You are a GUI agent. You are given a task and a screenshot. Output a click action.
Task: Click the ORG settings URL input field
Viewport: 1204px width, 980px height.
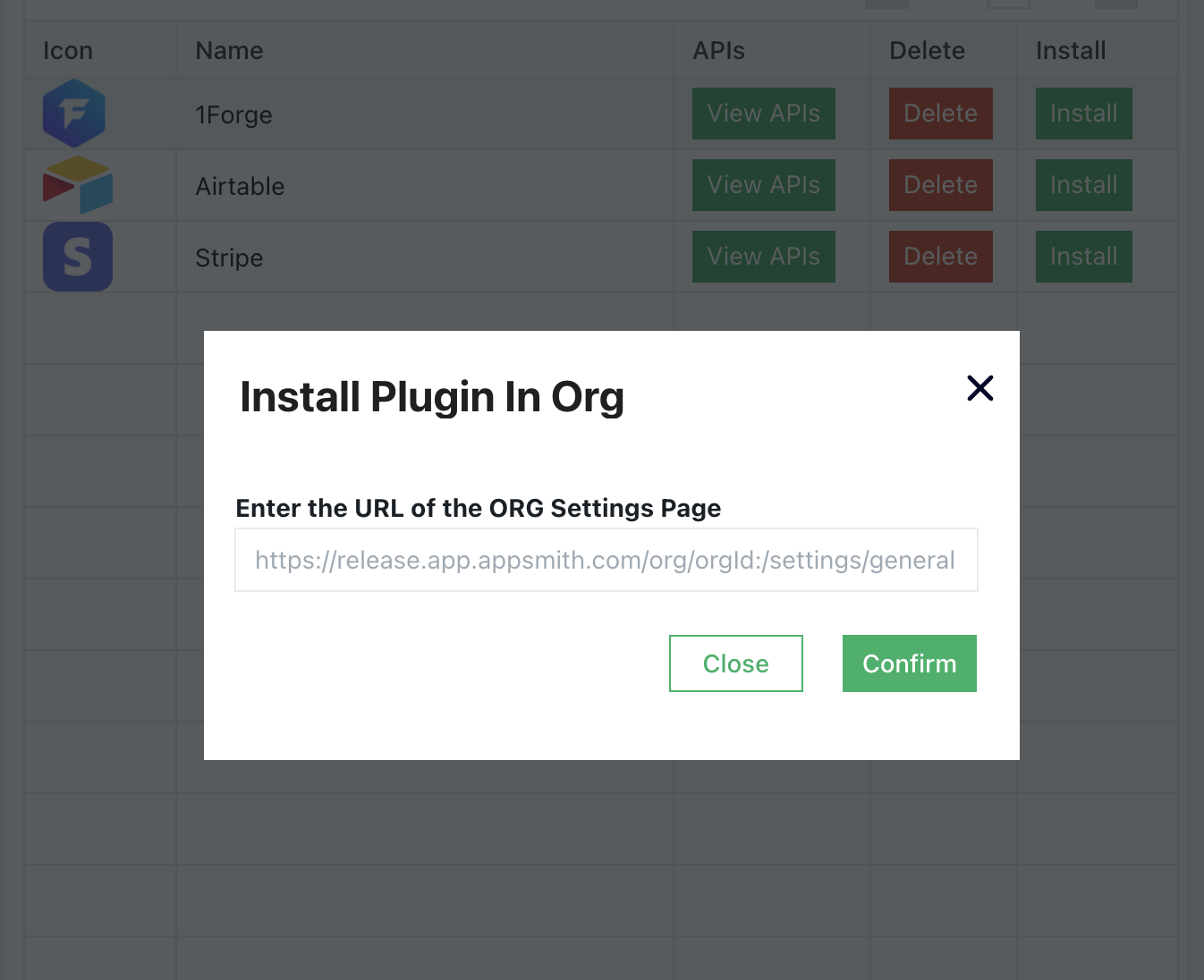tap(606, 560)
